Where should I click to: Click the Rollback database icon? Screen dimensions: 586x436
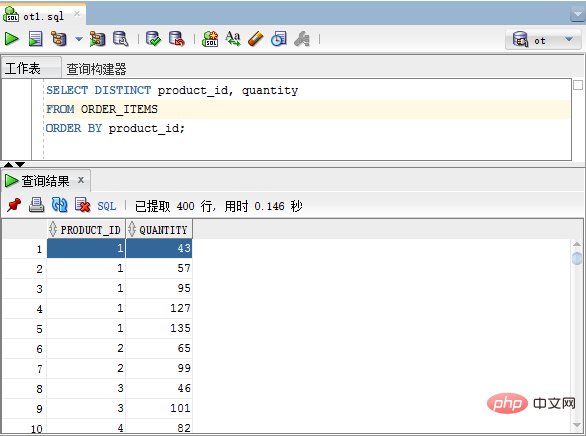(x=176, y=39)
